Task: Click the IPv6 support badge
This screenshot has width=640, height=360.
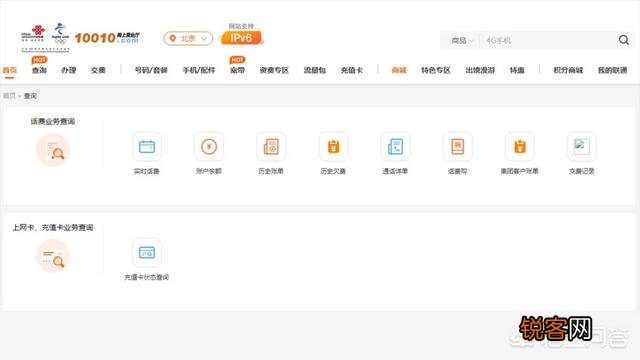Action: pyautogui.click(x=241, y=38)
